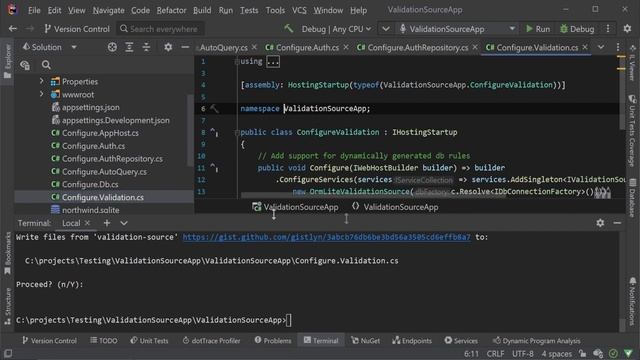The width and height of the screenshot is (640, 360).
Task: Navigate forward with the right arrow
Action: click(x=30, y=29)
